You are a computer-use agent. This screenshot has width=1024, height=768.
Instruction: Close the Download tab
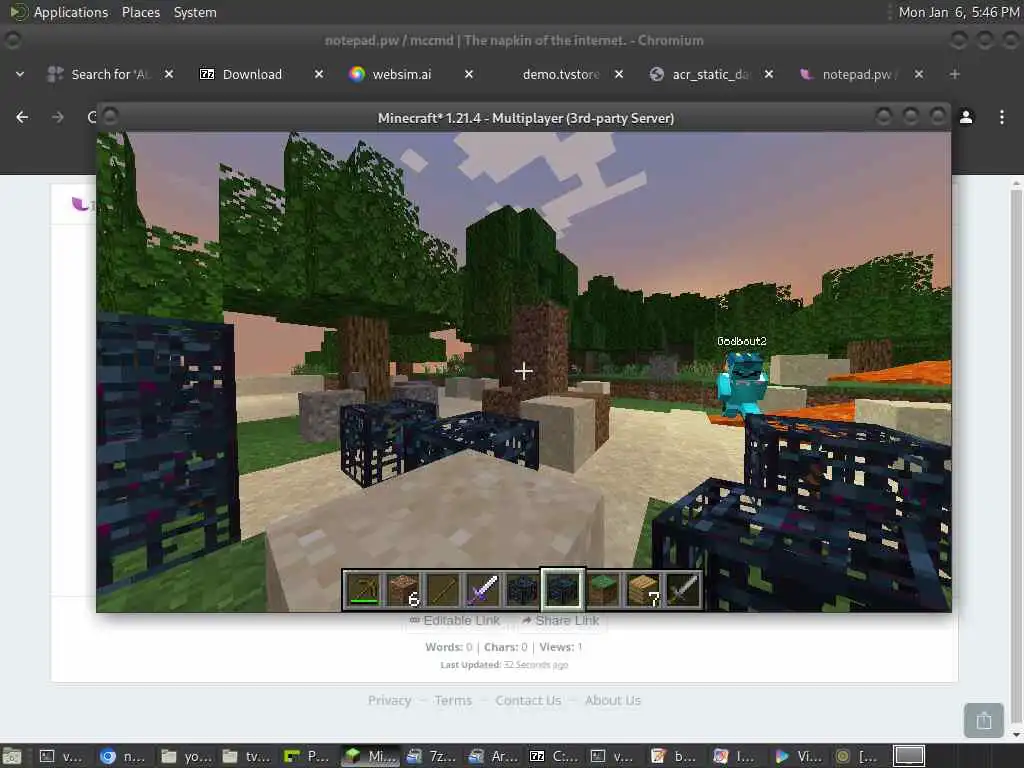point(319,74)
